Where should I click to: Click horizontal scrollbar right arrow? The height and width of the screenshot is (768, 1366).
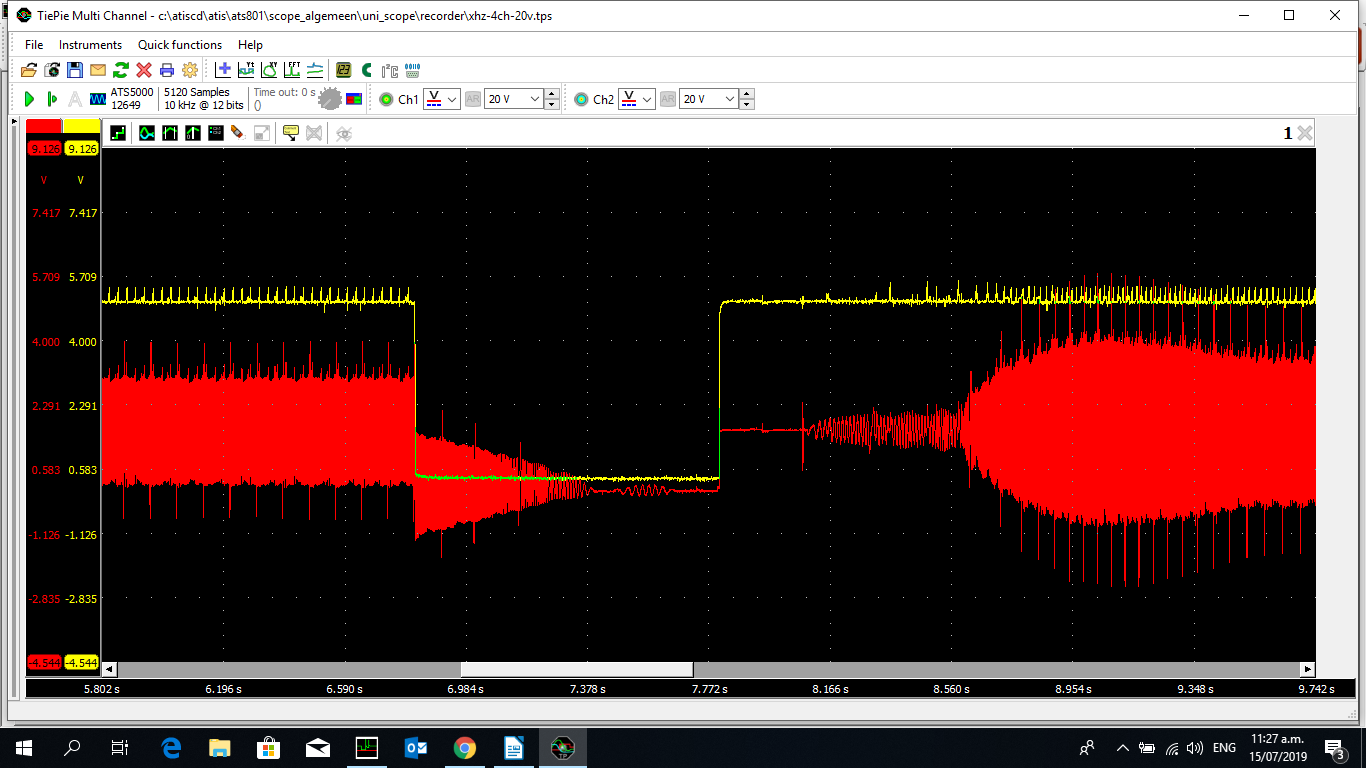[x=1307, y=669]
